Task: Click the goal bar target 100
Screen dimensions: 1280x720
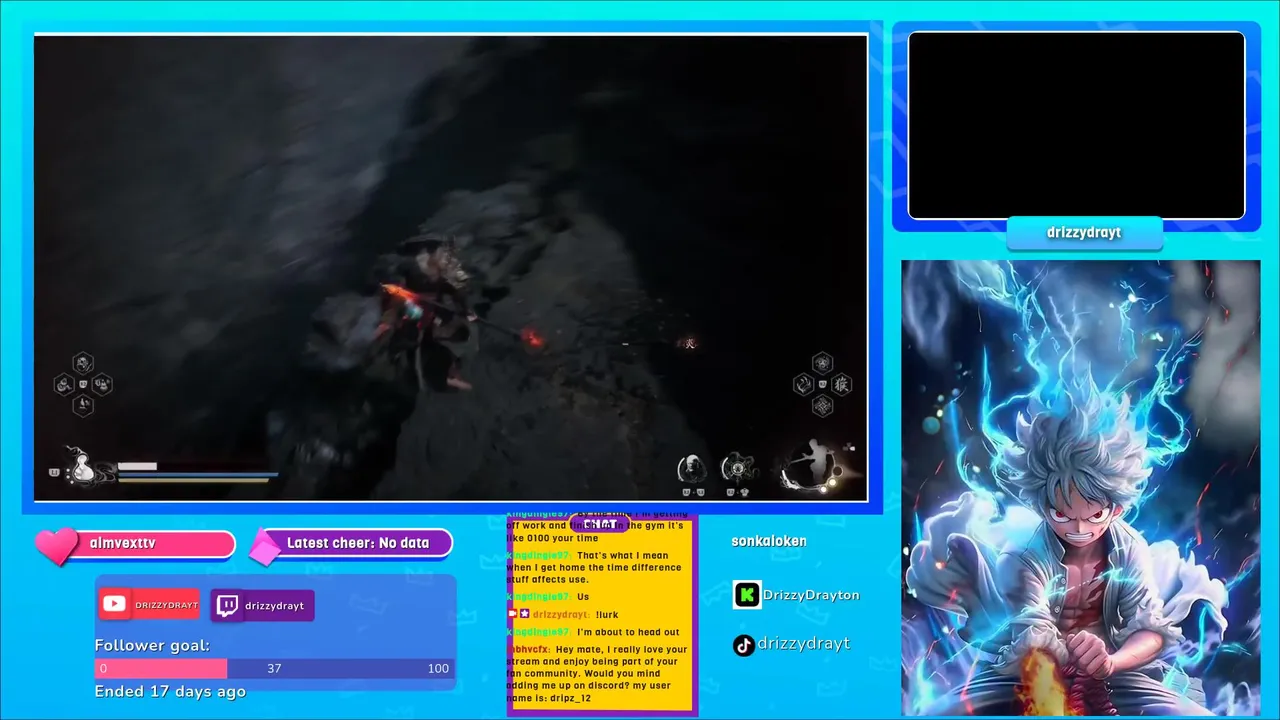Action: [438, 668]
